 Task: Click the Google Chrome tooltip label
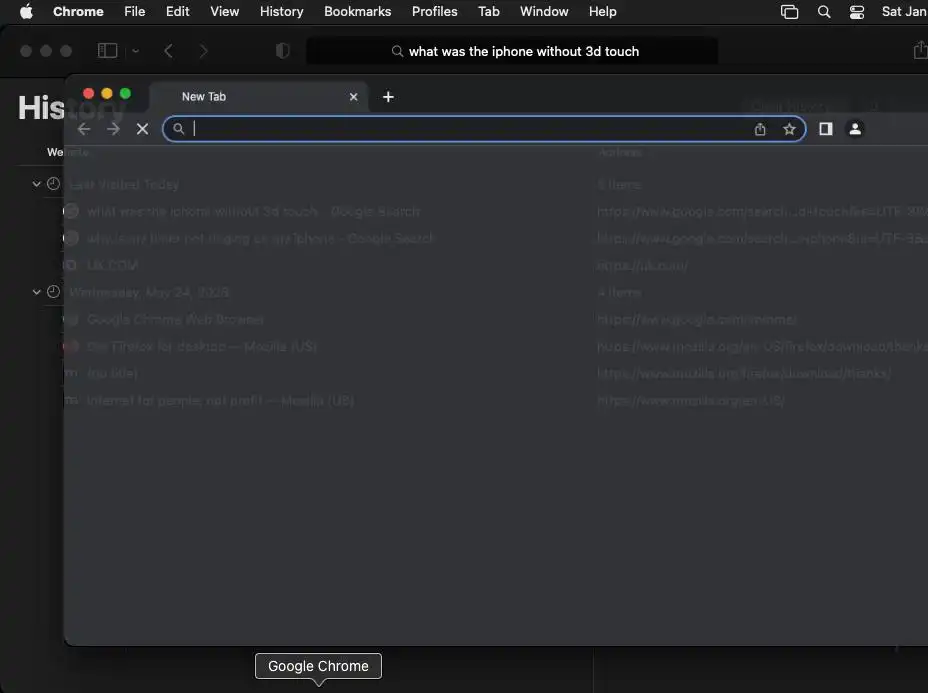coord(318,666)
